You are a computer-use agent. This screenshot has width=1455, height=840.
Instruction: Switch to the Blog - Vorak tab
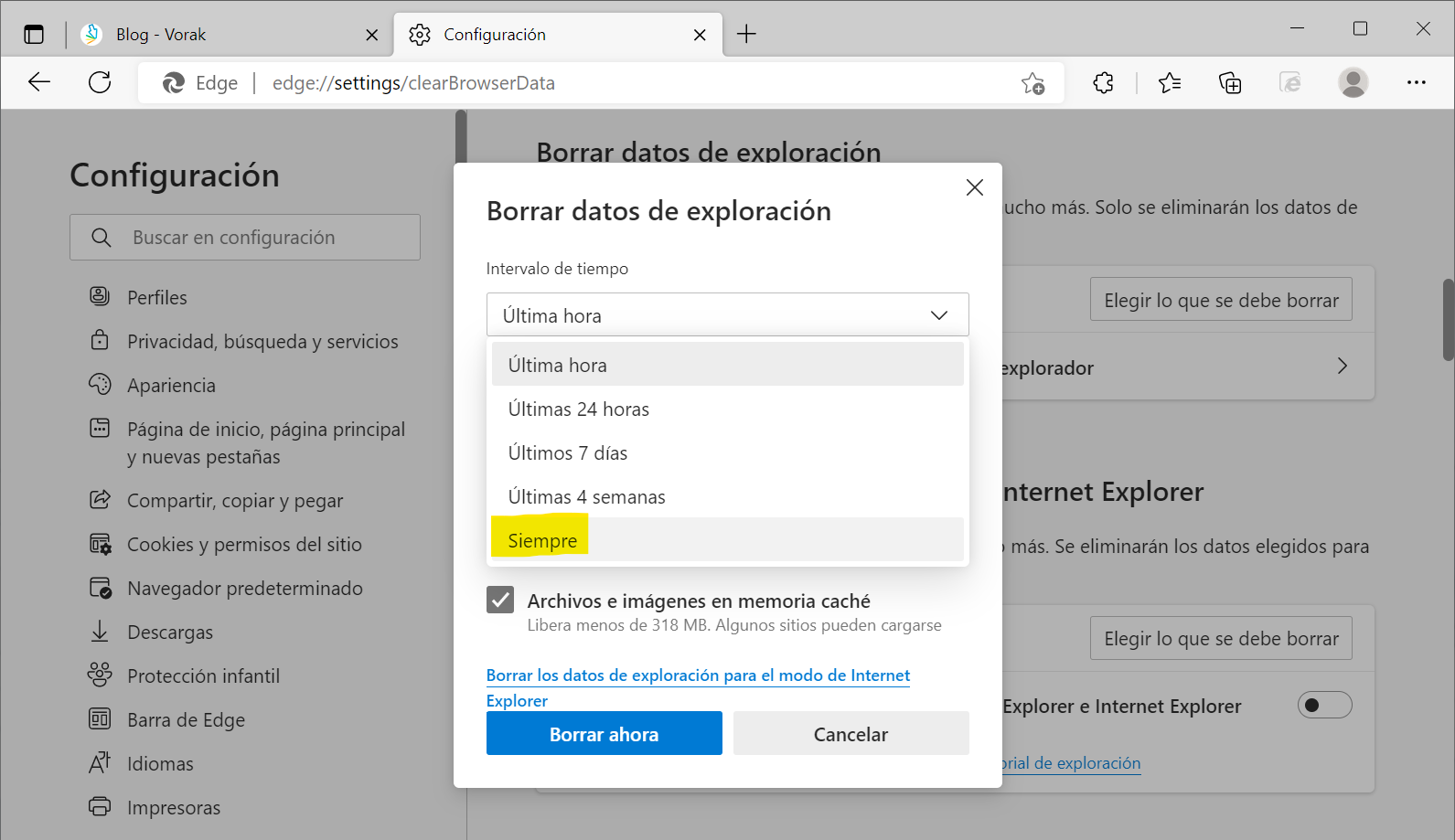pos(230,35)
